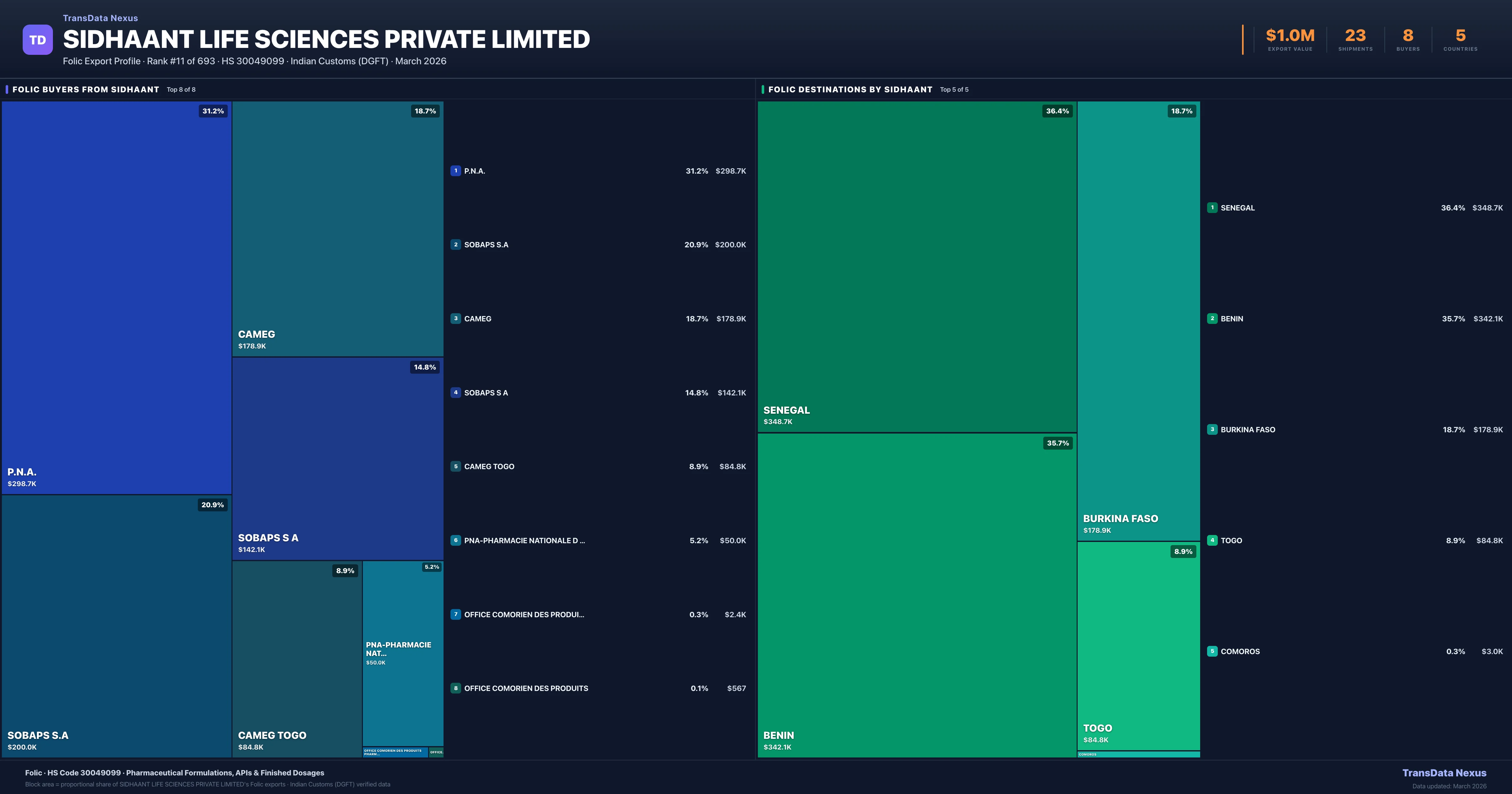Click badge 3 next to CAMEG in buyer list
This screenshot has width=1512, height=794.
coord(456,318)
